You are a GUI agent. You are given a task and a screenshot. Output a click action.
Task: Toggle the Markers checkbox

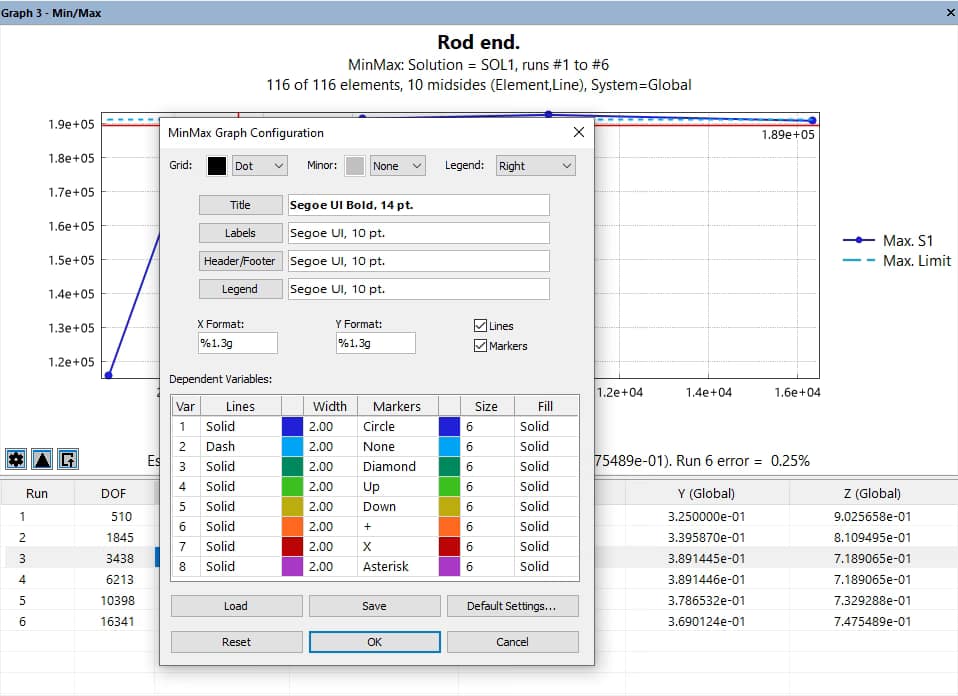pyautogui.click(x=480, y=346)
